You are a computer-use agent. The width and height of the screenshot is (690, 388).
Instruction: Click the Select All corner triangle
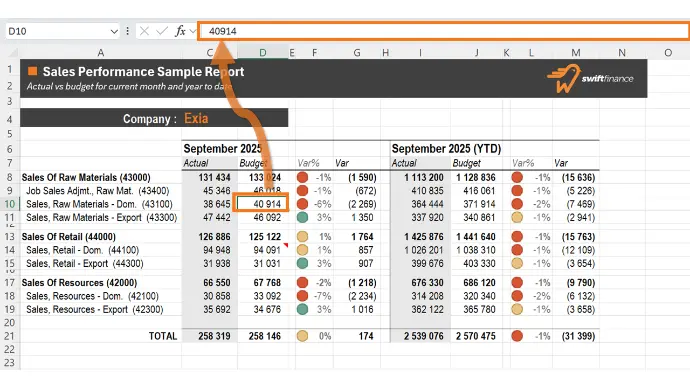[13, 53]
